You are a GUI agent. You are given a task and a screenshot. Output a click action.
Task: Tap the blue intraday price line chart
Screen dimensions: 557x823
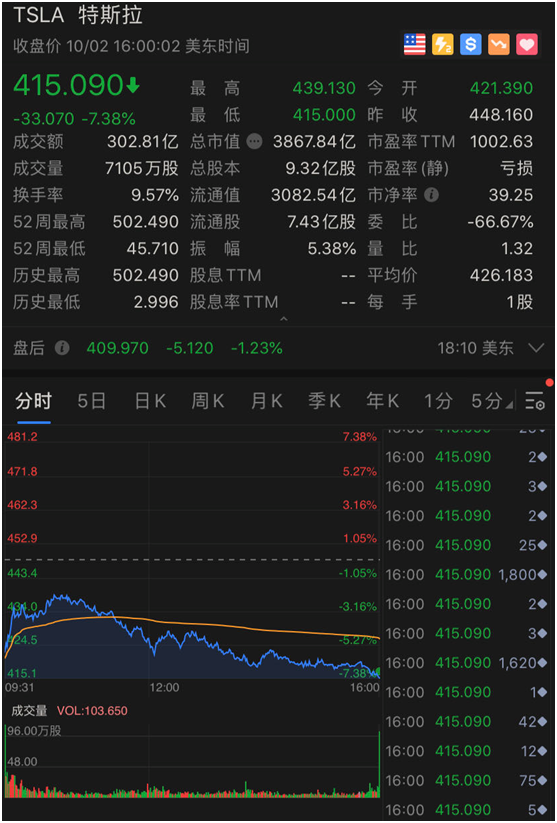(x=192, y=638)
